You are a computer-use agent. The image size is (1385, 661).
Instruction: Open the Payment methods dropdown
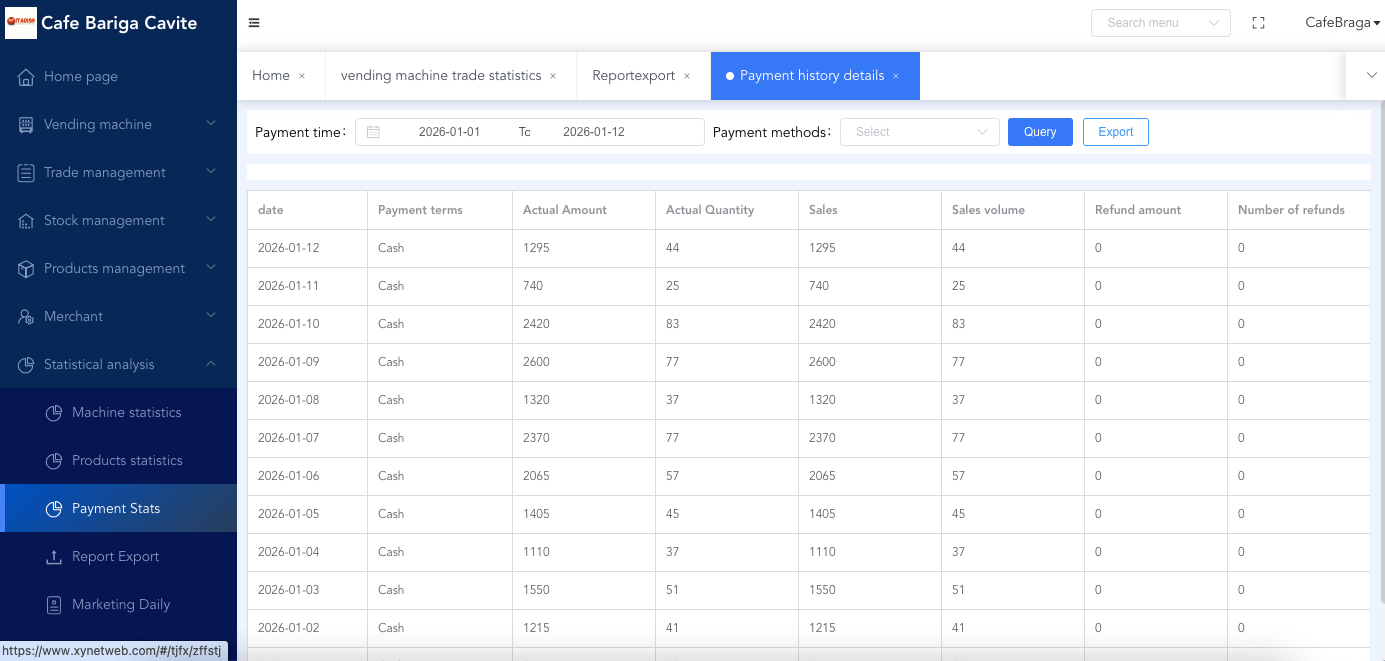(919, 132)
